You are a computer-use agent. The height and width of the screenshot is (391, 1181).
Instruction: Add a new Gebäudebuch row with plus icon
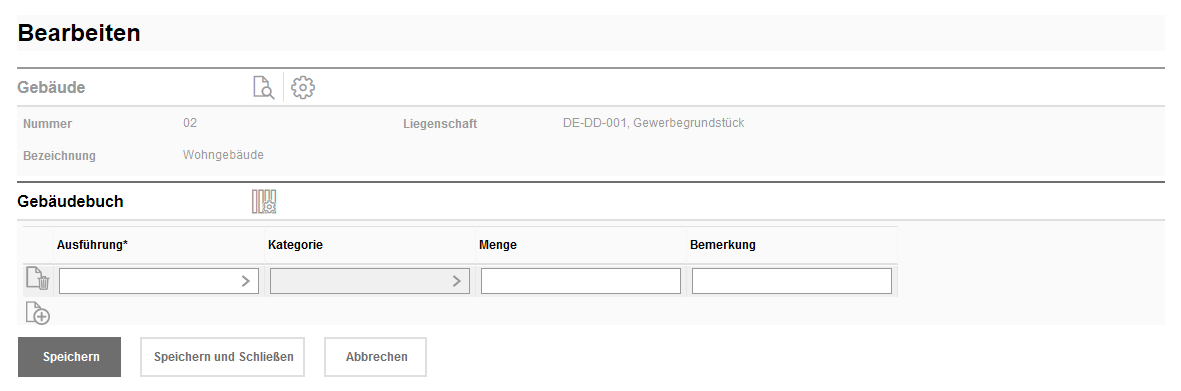(38, 313)
